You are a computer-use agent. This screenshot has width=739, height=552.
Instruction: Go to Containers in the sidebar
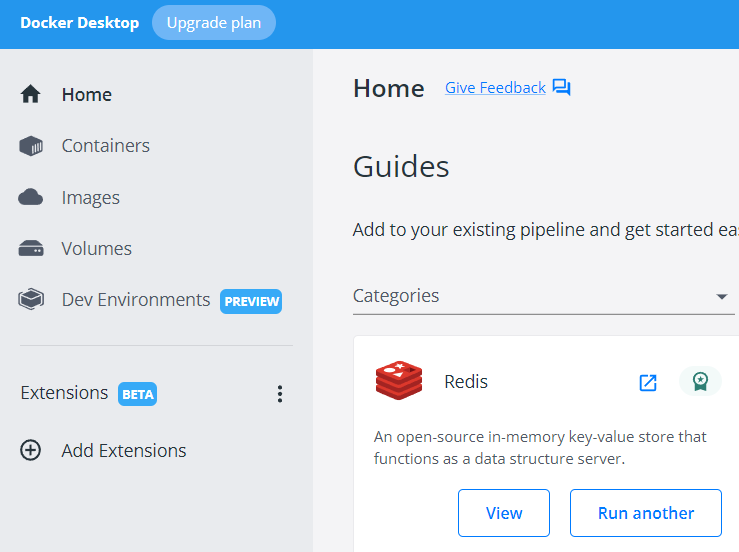point(105,146)
